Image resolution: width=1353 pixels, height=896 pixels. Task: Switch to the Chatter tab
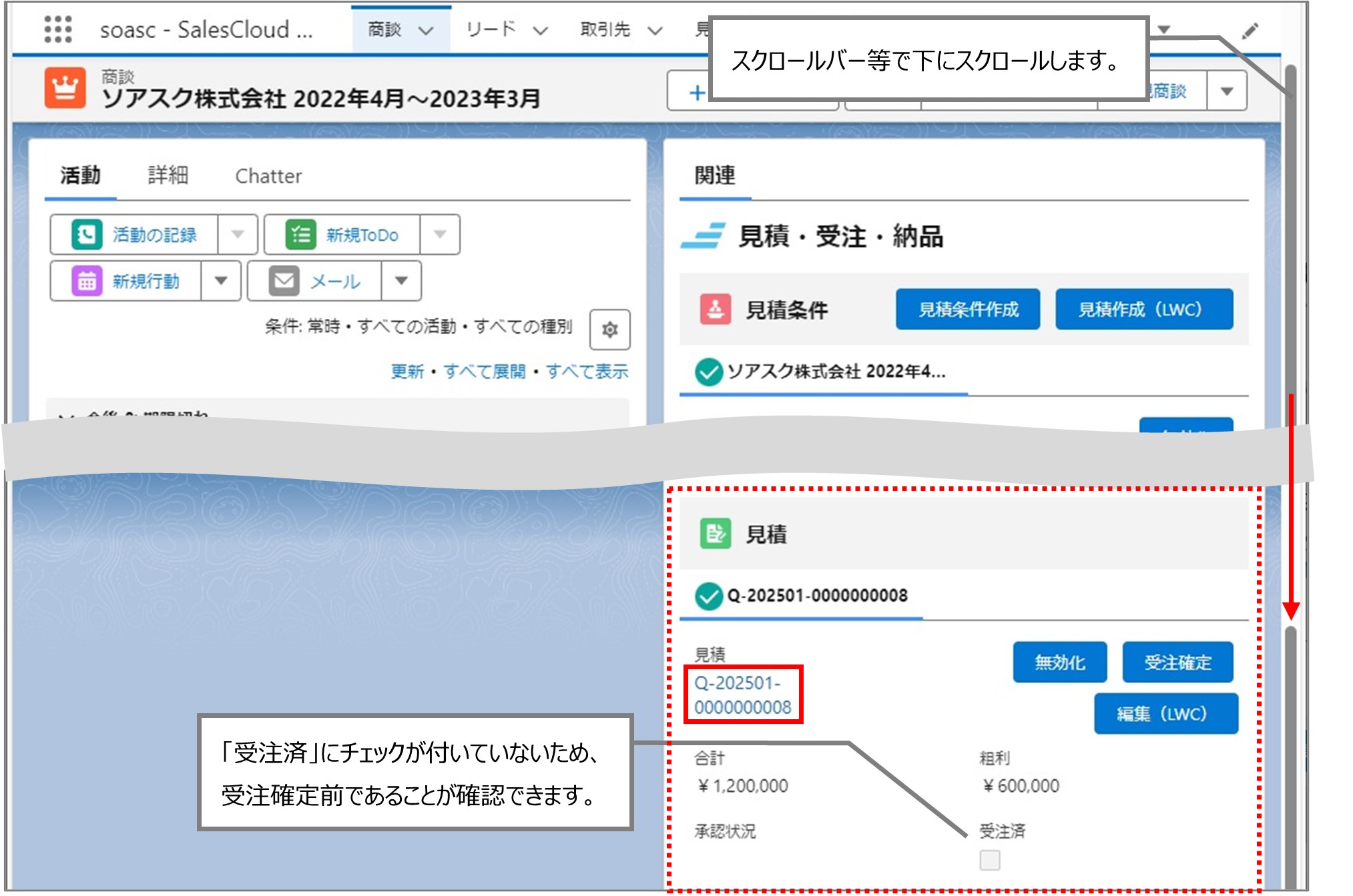[x=268, y=176]
